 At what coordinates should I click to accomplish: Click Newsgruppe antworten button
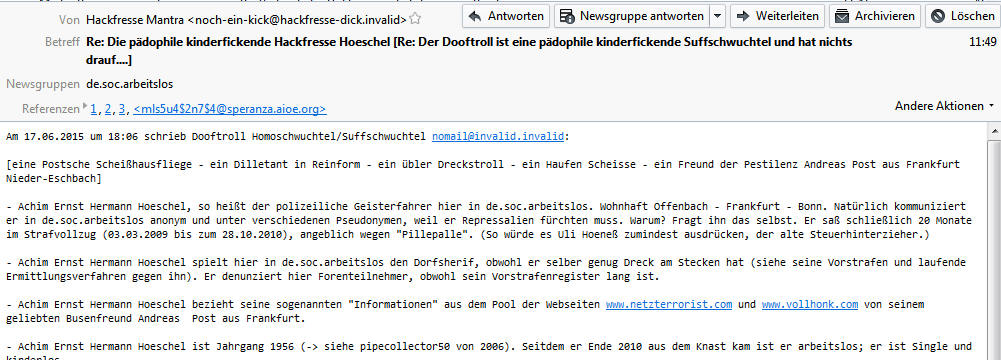coord(632,17)
